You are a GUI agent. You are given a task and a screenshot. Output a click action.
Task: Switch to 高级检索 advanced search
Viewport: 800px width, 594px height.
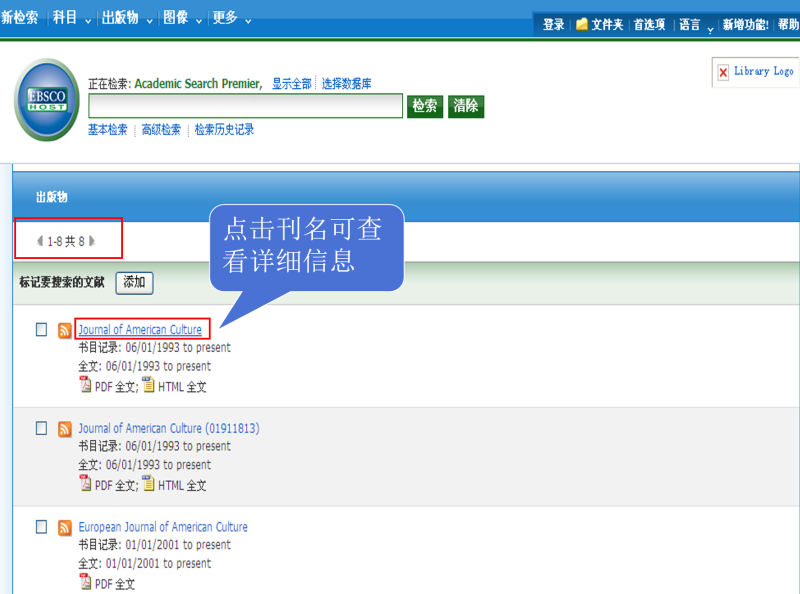click(x=161, y=130)
